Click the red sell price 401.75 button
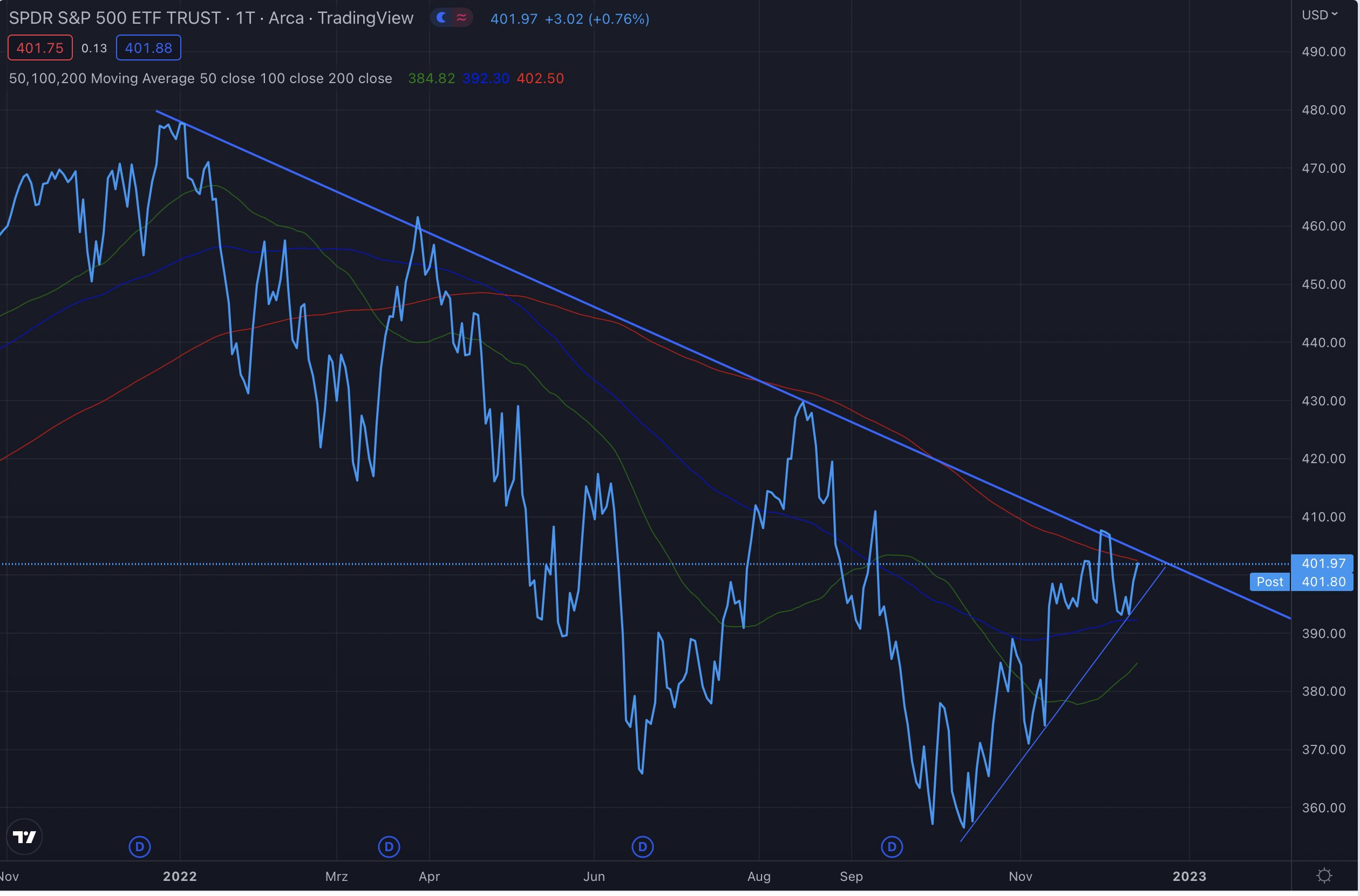 (x=40, y=48)
